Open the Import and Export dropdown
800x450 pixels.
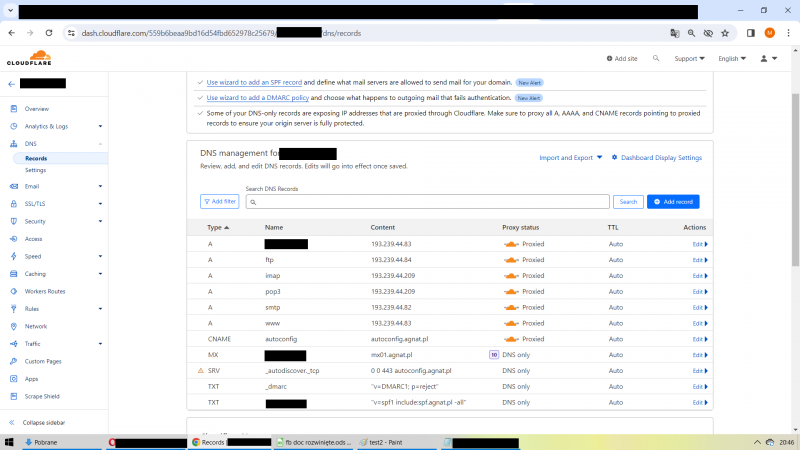point(571,158)
